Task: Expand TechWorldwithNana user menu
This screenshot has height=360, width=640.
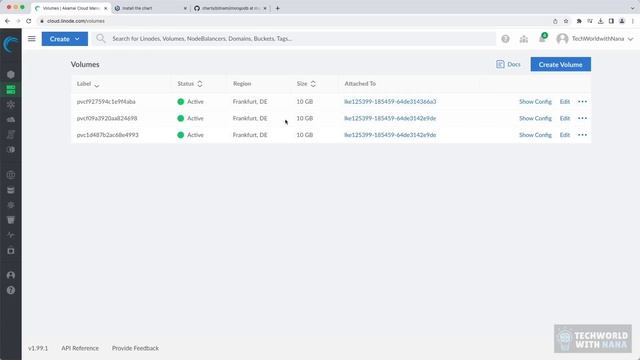Action: pyautogui.click(x=595, y=39)
